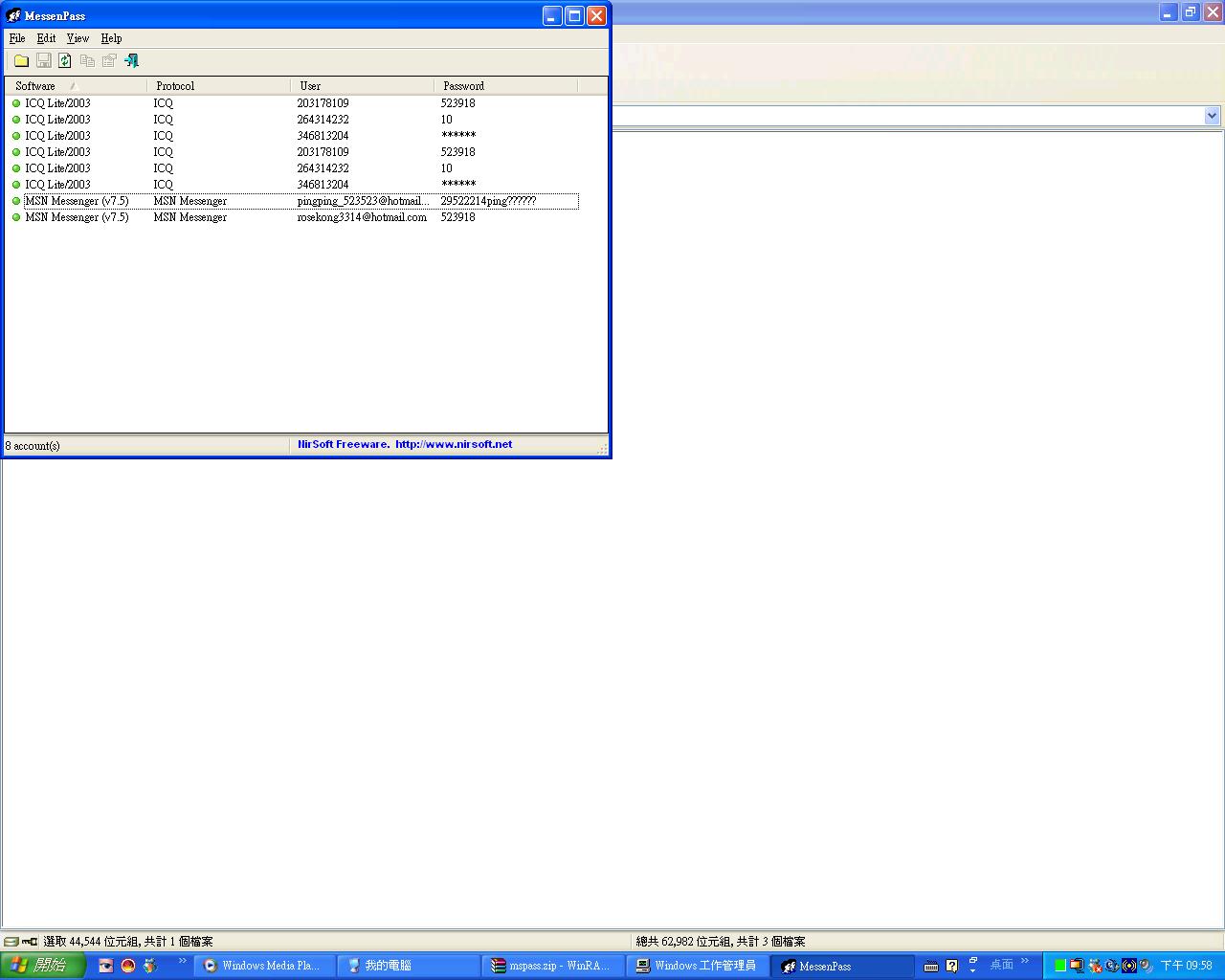Click the 桌面 toolbar label
The height and width of the screenshot is (980, 1225).
1001,965
